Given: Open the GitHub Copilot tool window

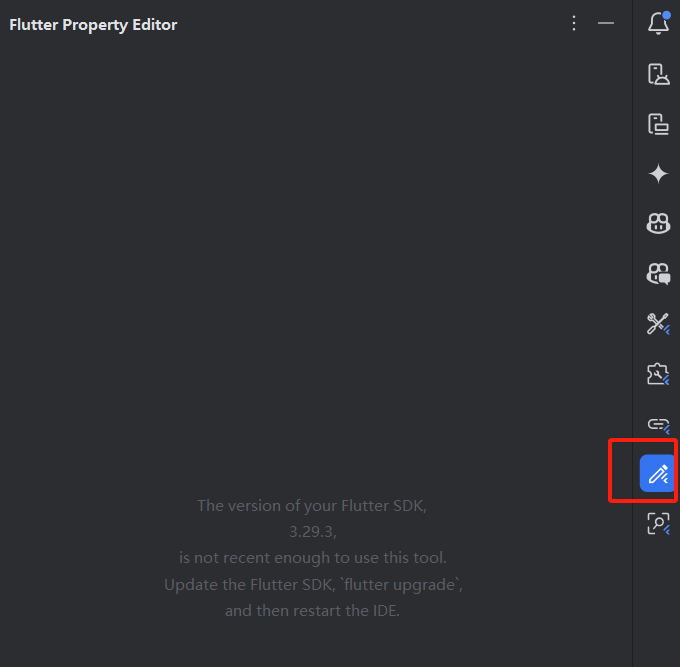Looking at the screenshot, I should click(x=658, y=224).
